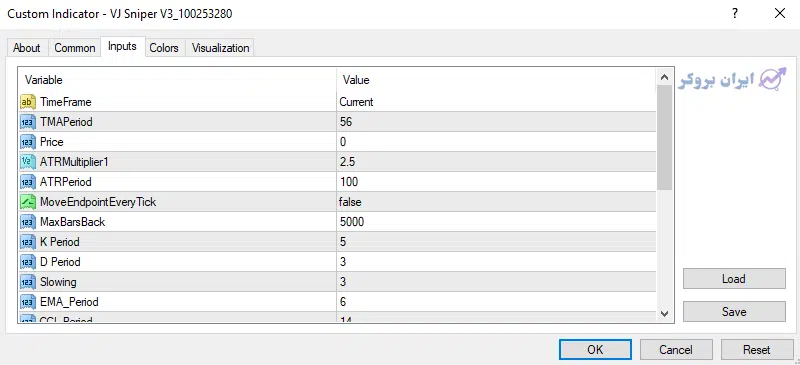Click the integer icon beside Slowing
This screenshot has width=800, height=365.
pyautogui.click(x=28, y=282)
